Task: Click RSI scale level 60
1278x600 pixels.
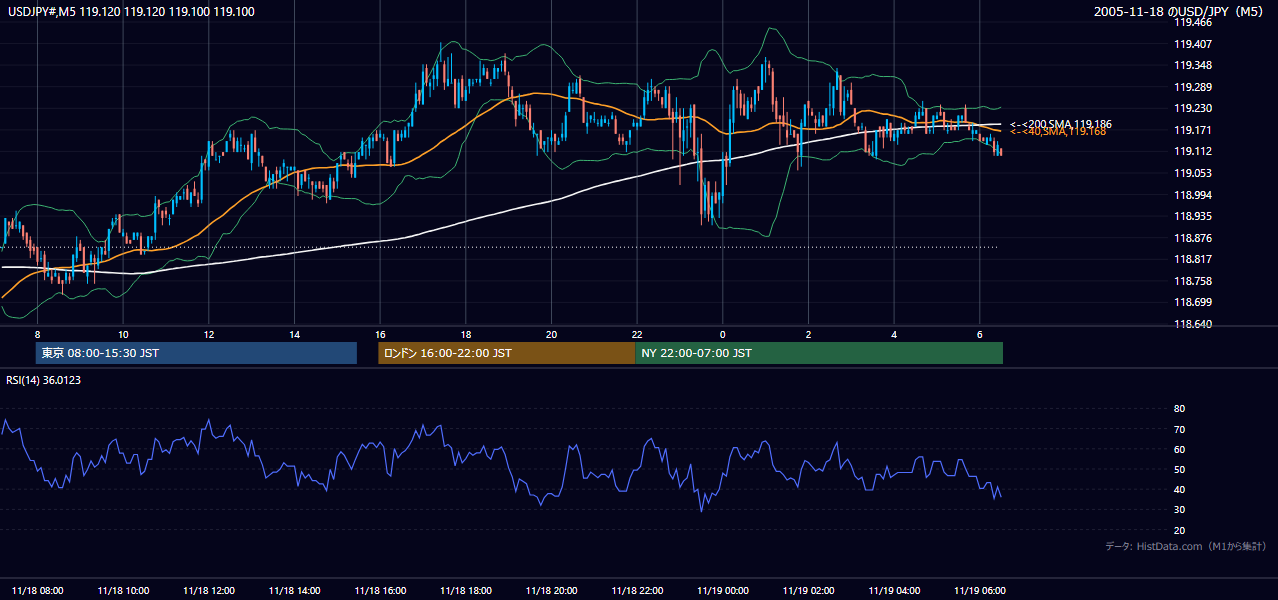Action: point(1179,449)
